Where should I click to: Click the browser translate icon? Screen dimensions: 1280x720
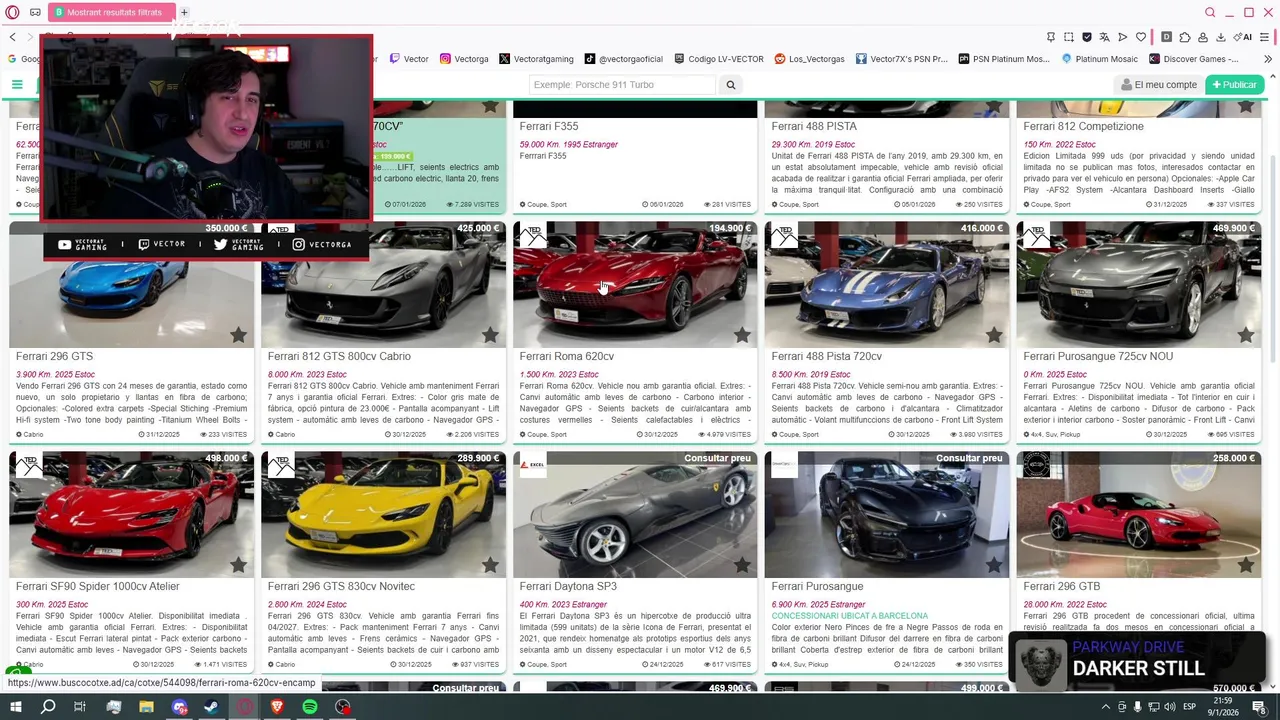click(1105, 37)
